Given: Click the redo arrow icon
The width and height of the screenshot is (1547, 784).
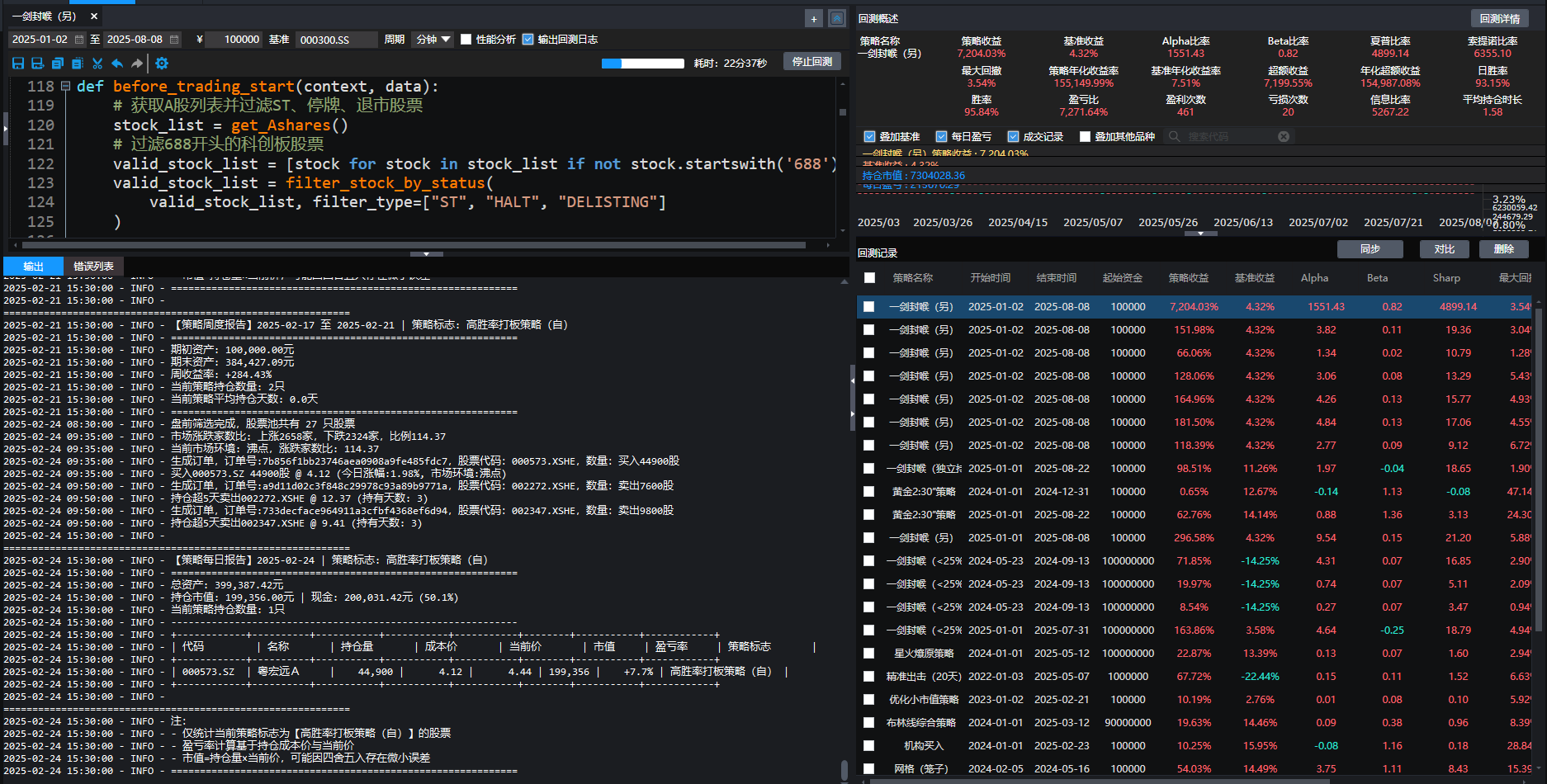Looking at the screenshot, I should [x=137, y=64].
